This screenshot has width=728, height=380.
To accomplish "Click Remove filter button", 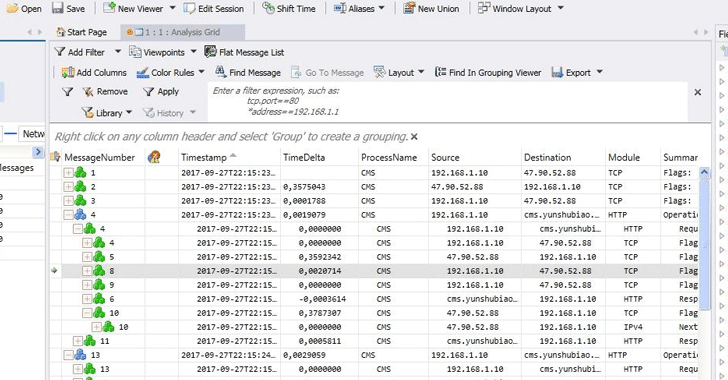I will 105,92.
